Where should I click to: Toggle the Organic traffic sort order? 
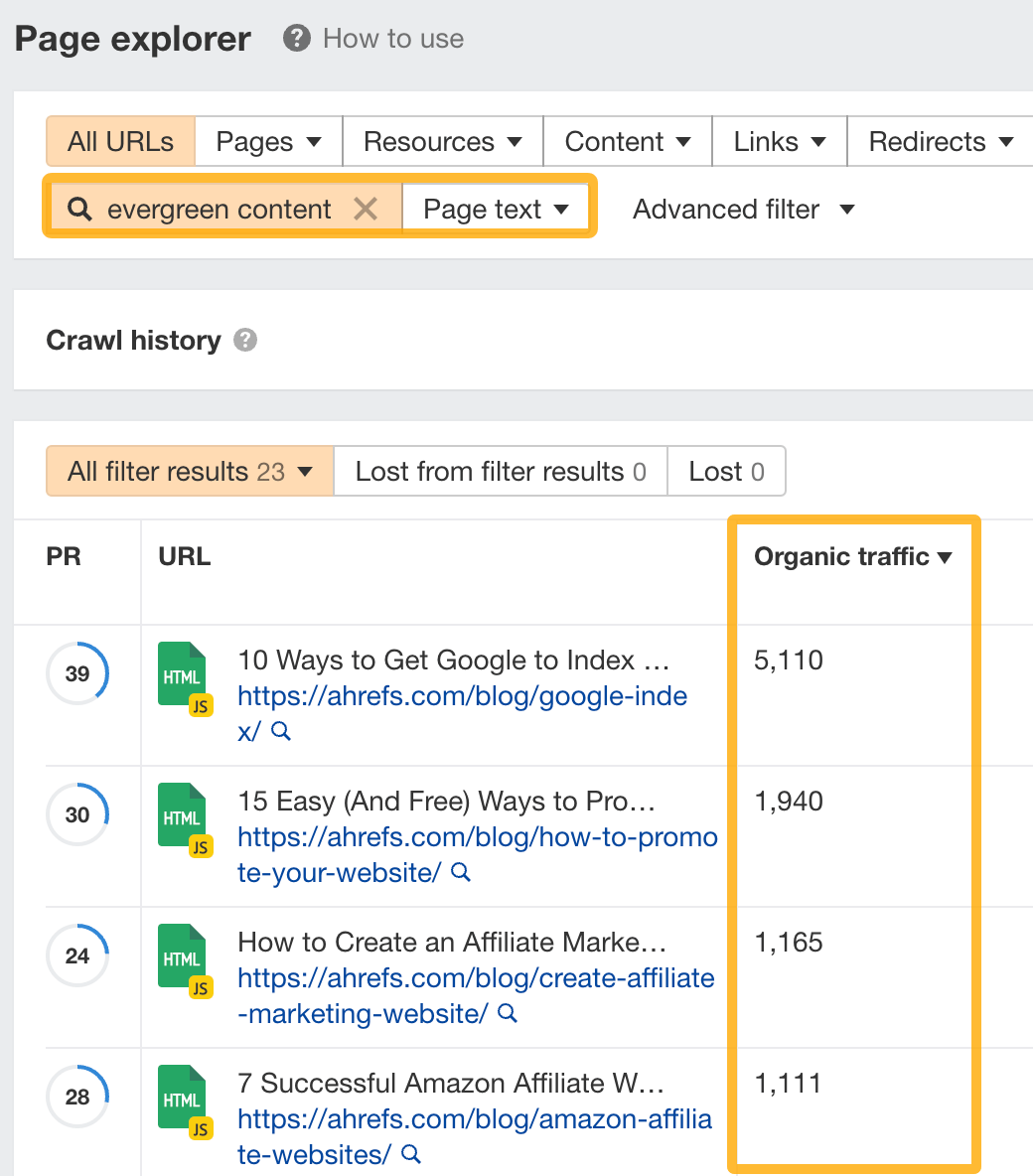[853, 556]
